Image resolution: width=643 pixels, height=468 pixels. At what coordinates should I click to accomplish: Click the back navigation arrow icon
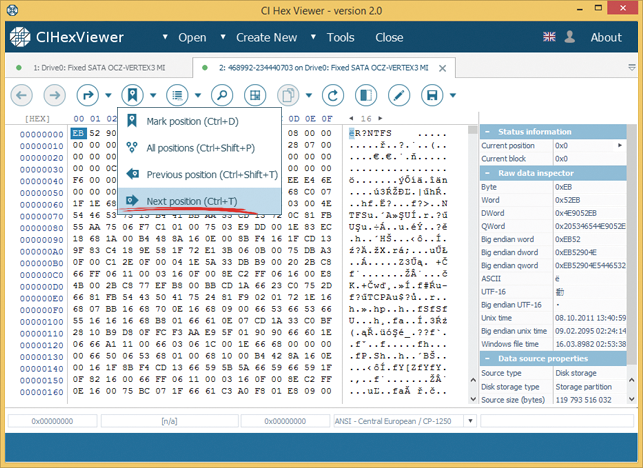tap(21, 95)
